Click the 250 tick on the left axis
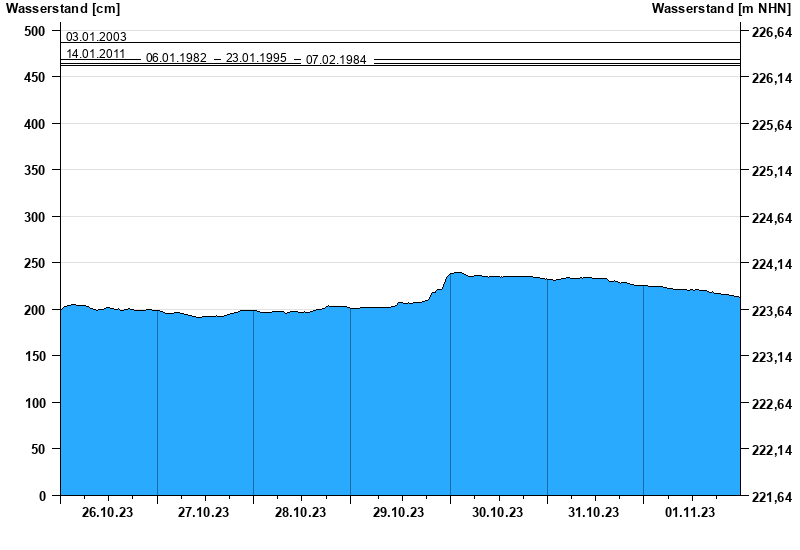Image resolution: width=800 pixels, height=550 pixels. tap(34, 263)
